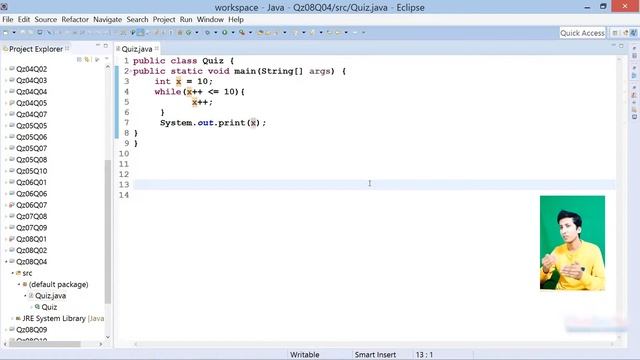Collapse the src folder node
This screenshot has height=360, width=640.
[13, 273]
